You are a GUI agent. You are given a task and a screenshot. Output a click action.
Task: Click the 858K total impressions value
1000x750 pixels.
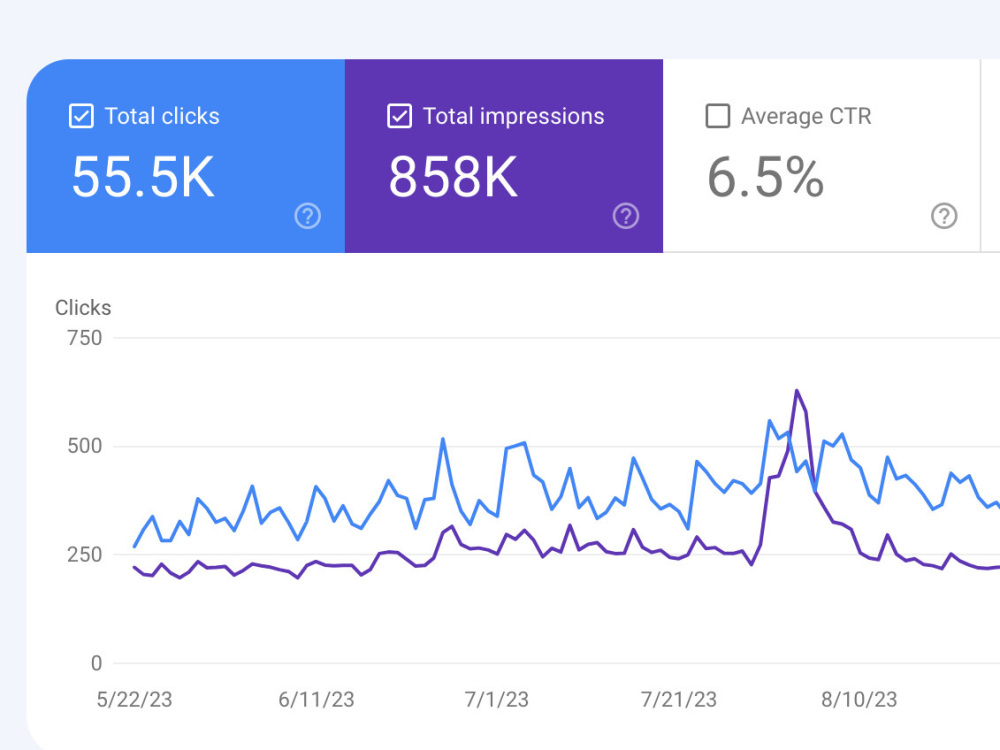tap(453, 177)
